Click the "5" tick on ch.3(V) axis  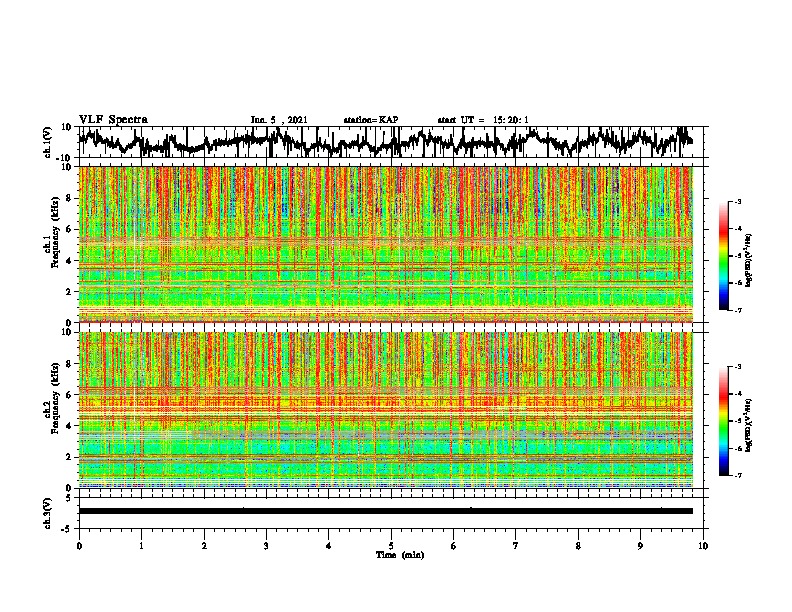(x=70, y=498)
